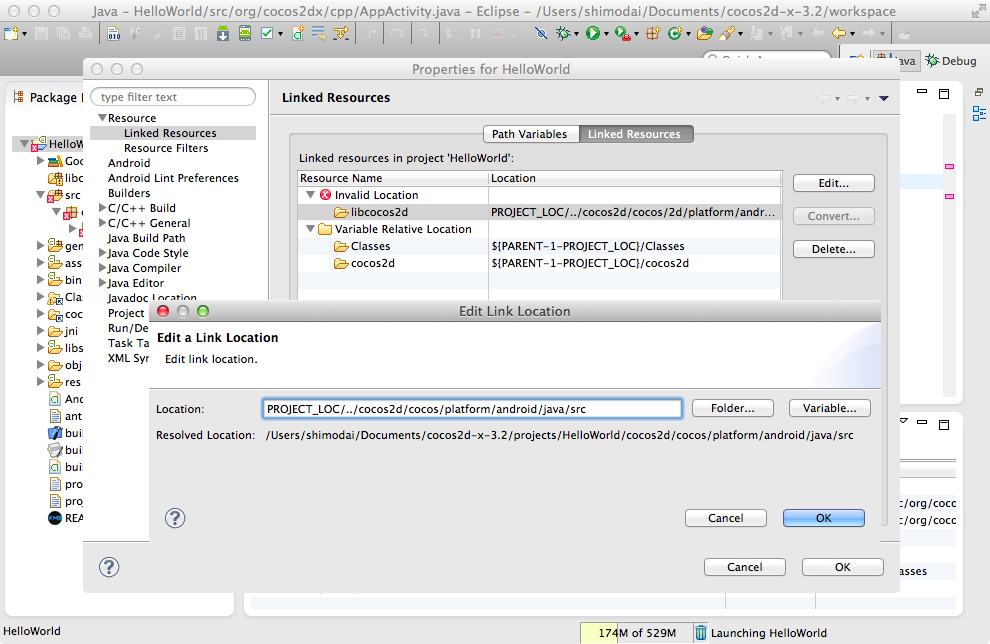This screenshot has height=644, width=990.
Task: Click the libcocos2d folder icon in table
Action: pyautogui.click(x=342, y=212)
